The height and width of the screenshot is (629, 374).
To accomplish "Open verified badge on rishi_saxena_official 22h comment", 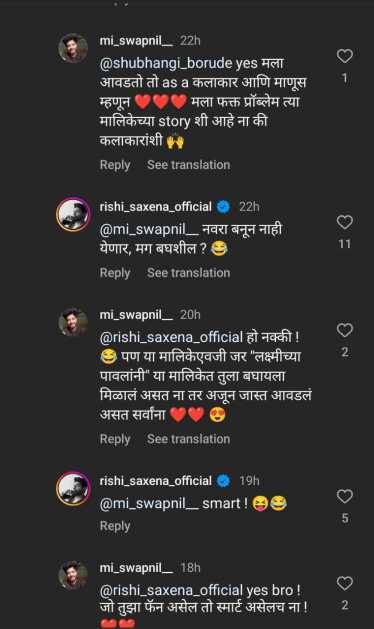I will (x=224, y=207).
